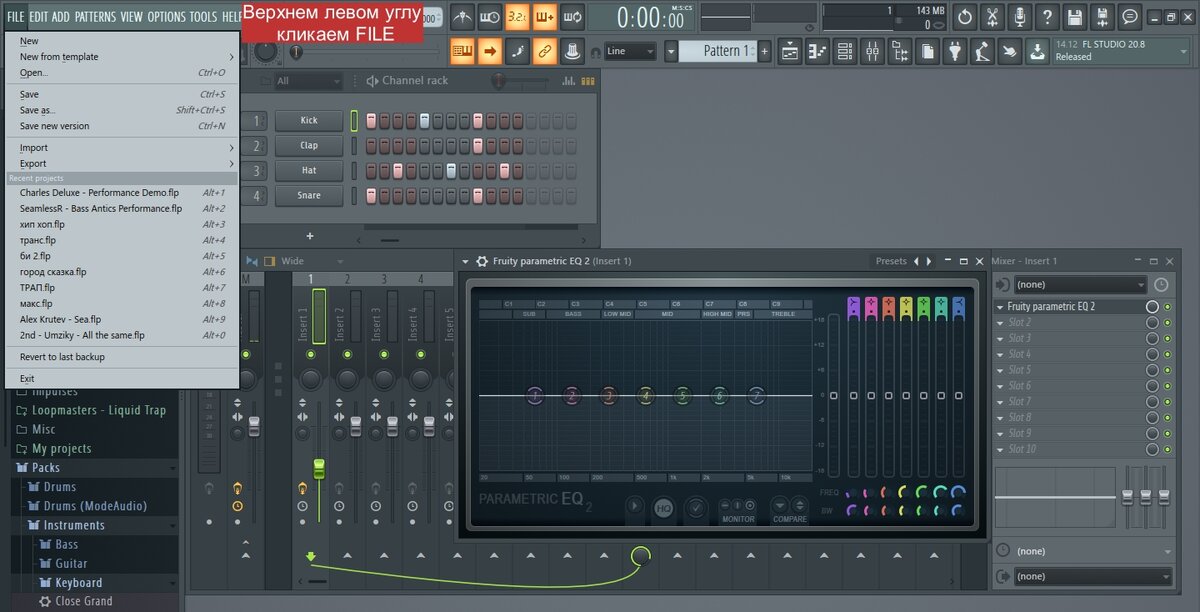Click the Clap channel button
The width and height of the screenshot is (1200, 612).
click(x=309, y=145)
